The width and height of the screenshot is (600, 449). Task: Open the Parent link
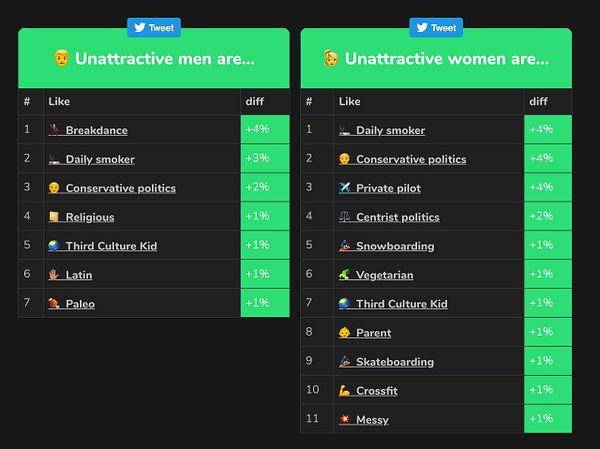pos(373,334)
